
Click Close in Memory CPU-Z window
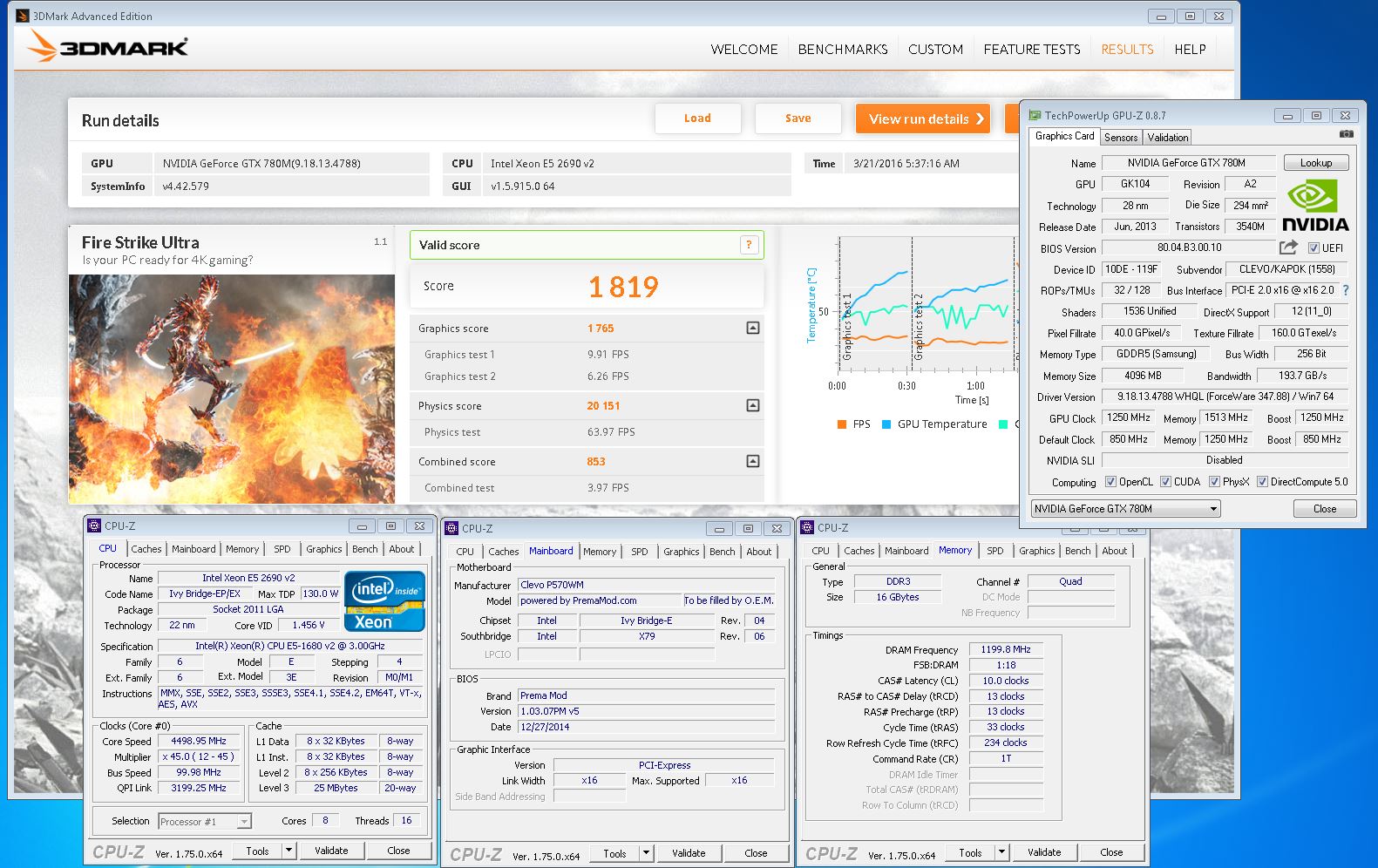pos(1111,852)
